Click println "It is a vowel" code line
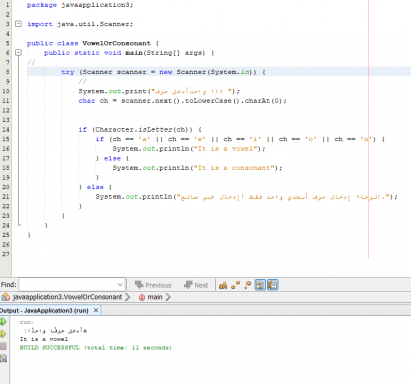Image resolution: width=411 pixels, height=384 pixels. [x=189, y=149]
